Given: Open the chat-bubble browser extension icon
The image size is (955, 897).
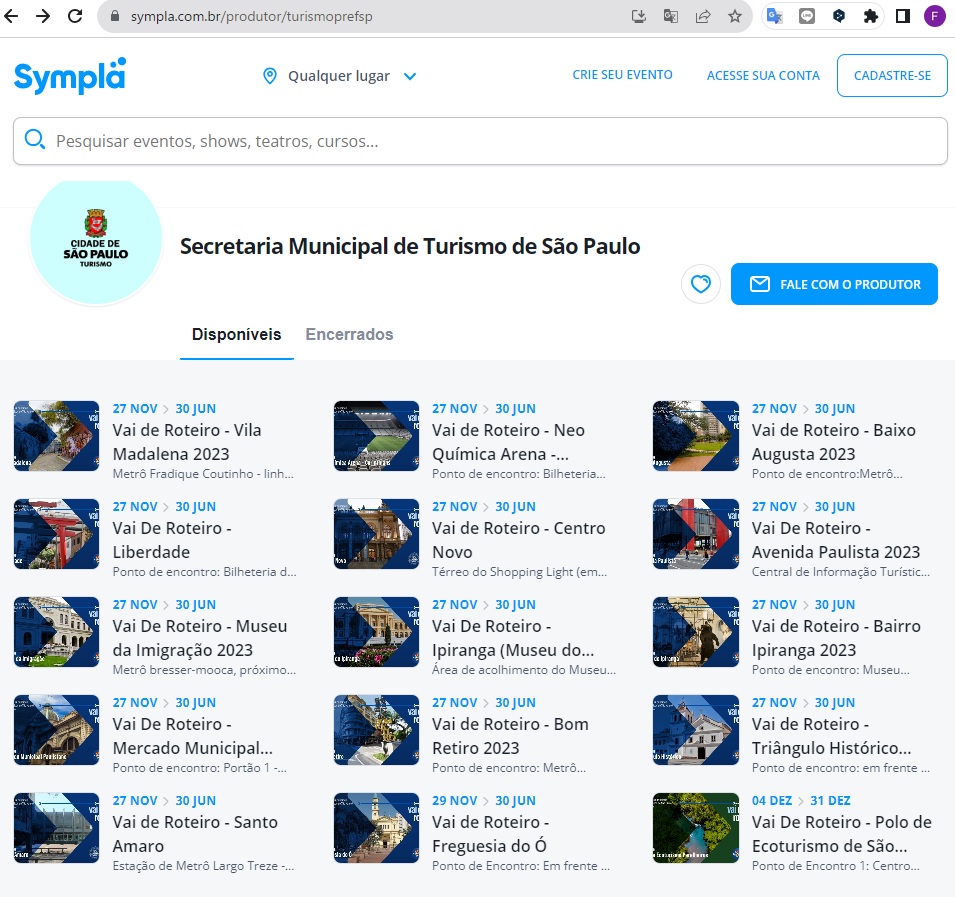Looking at the screenshot, I should click(x=807, y=16).
